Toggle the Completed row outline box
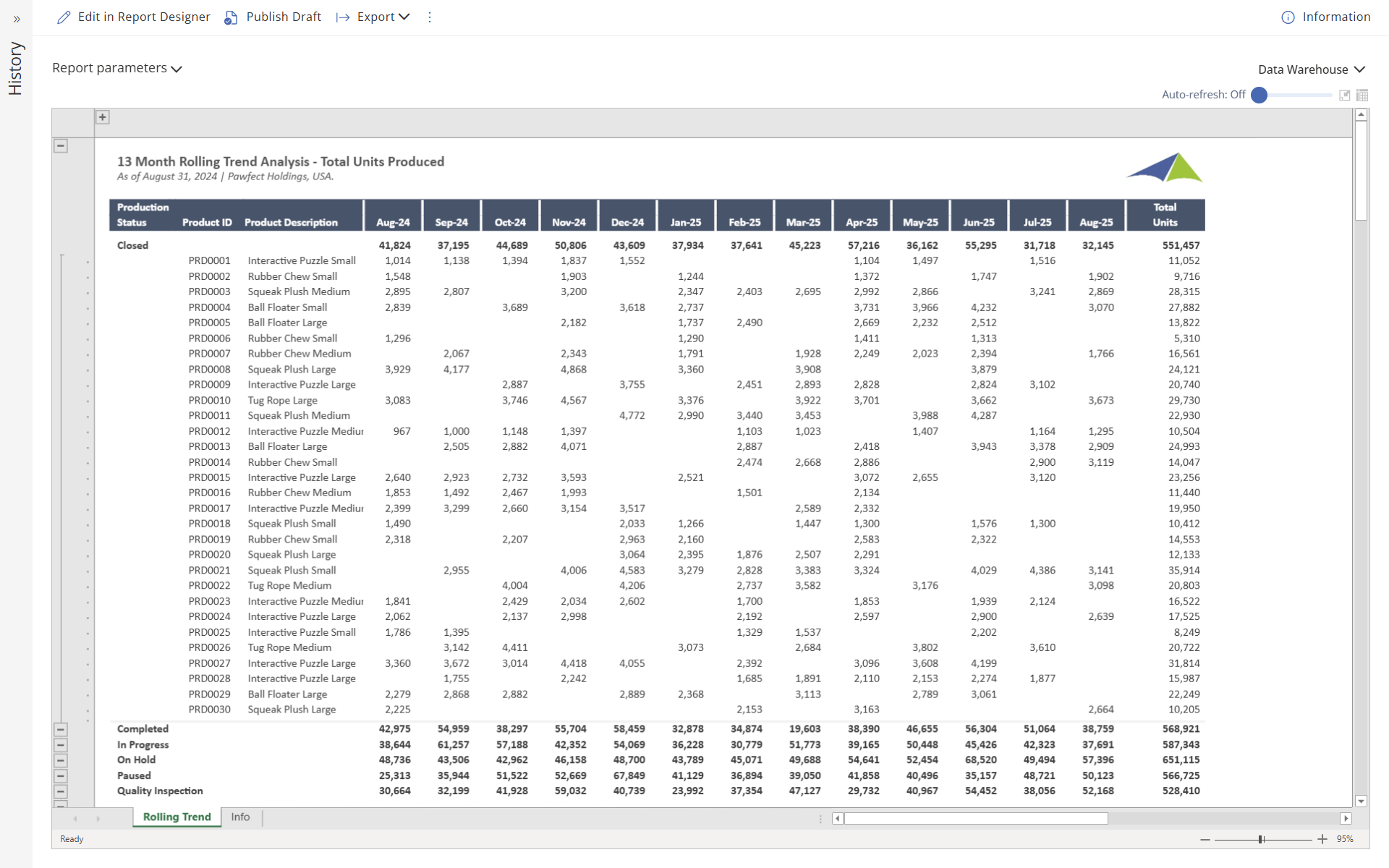1389x868 pixels. tap(61, 729)
